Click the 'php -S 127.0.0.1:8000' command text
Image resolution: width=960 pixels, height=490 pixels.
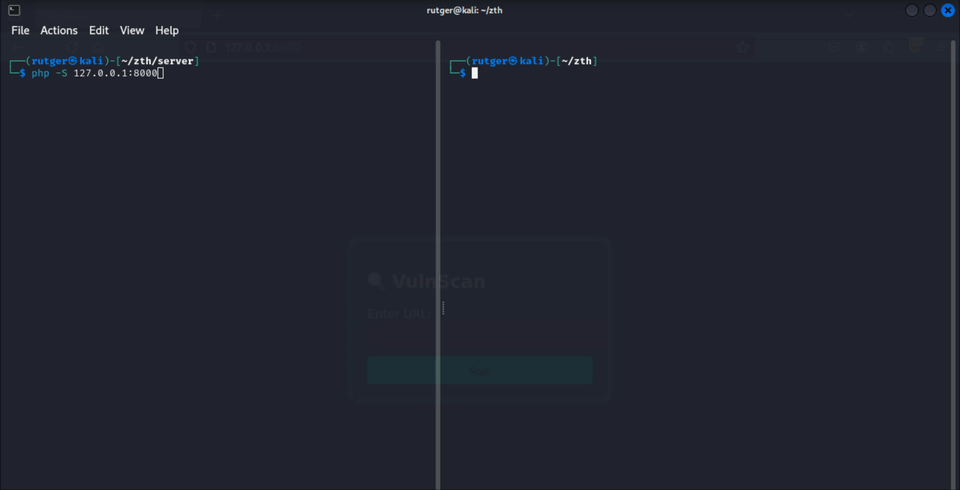pyautogui.click(x=95, y=73)
